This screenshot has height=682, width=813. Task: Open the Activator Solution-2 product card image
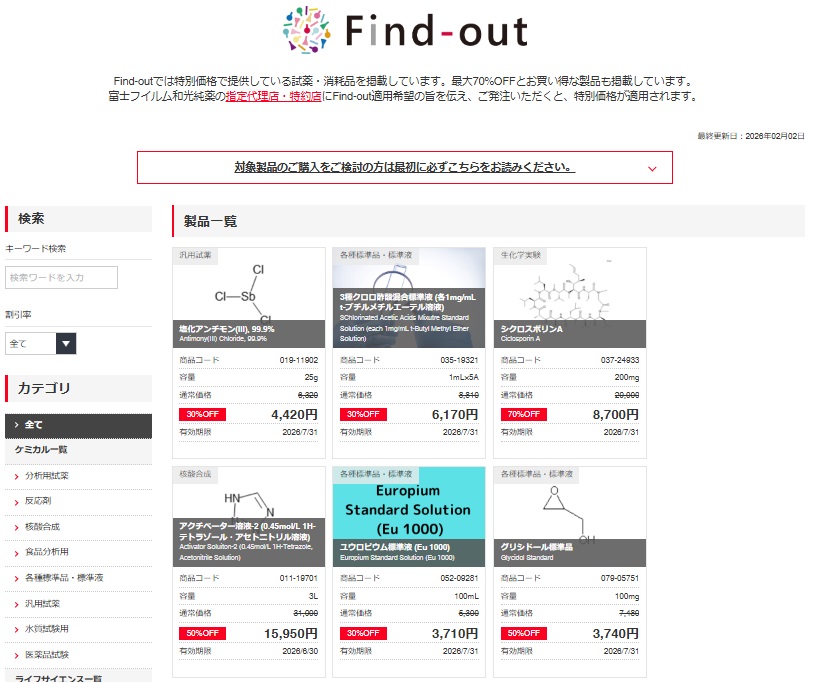pos(249,508)
